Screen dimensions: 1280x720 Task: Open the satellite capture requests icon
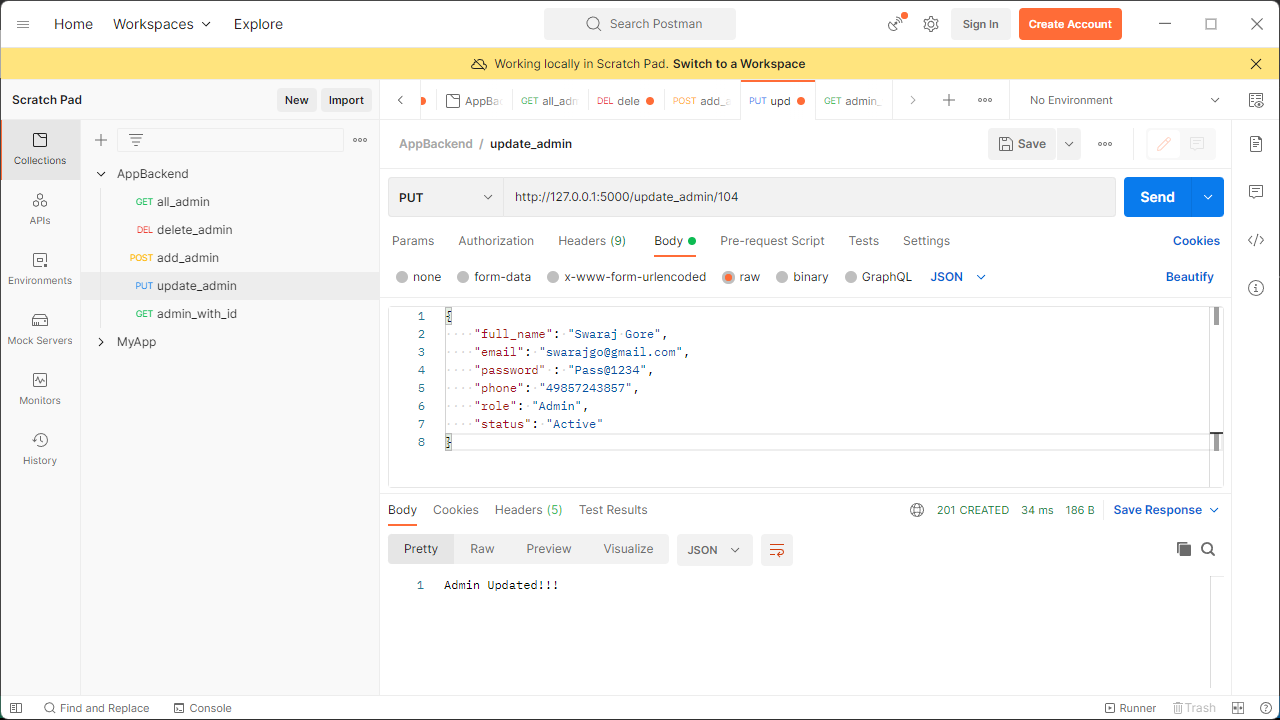point(896,24)
